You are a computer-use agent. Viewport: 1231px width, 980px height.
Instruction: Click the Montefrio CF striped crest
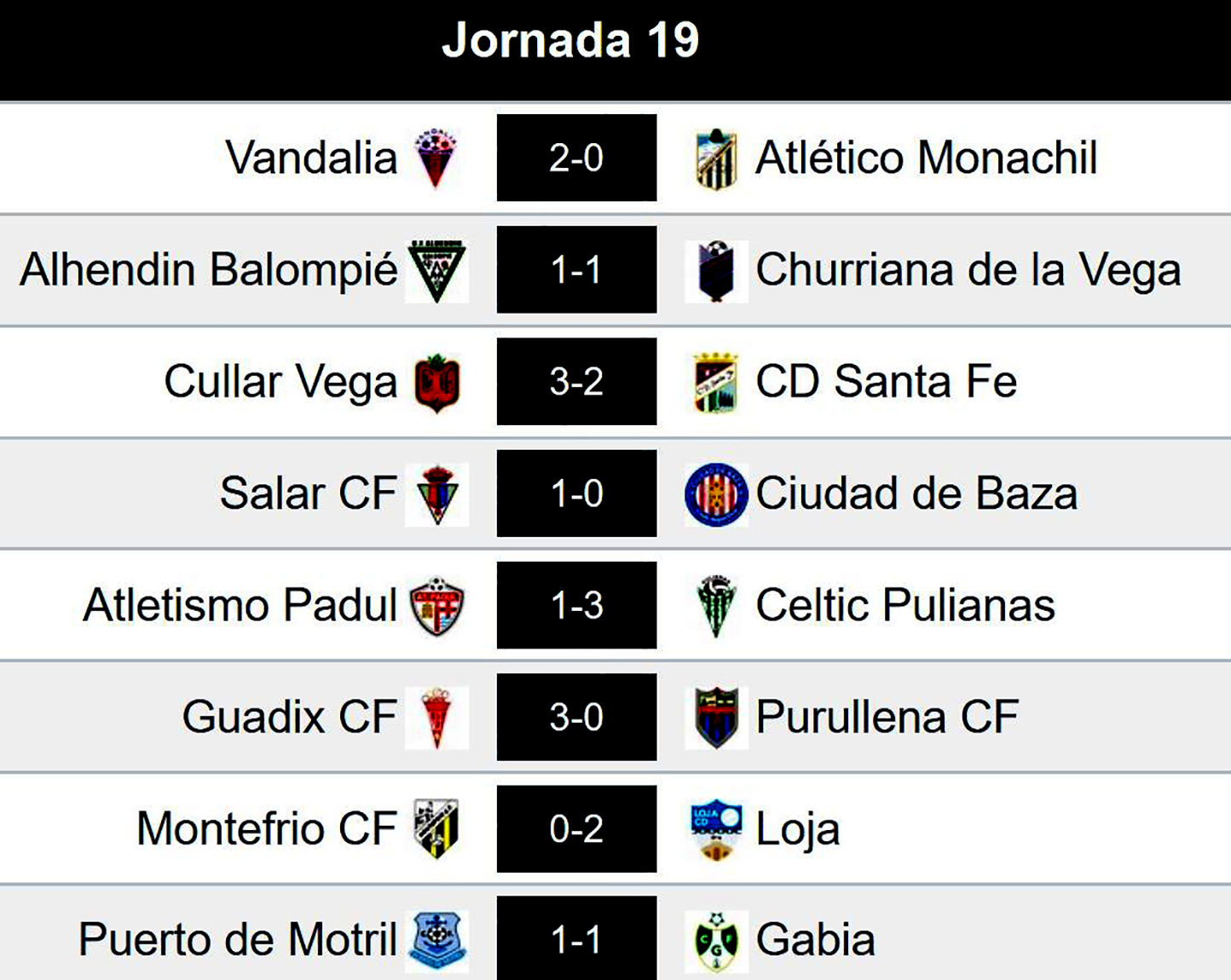436,828
